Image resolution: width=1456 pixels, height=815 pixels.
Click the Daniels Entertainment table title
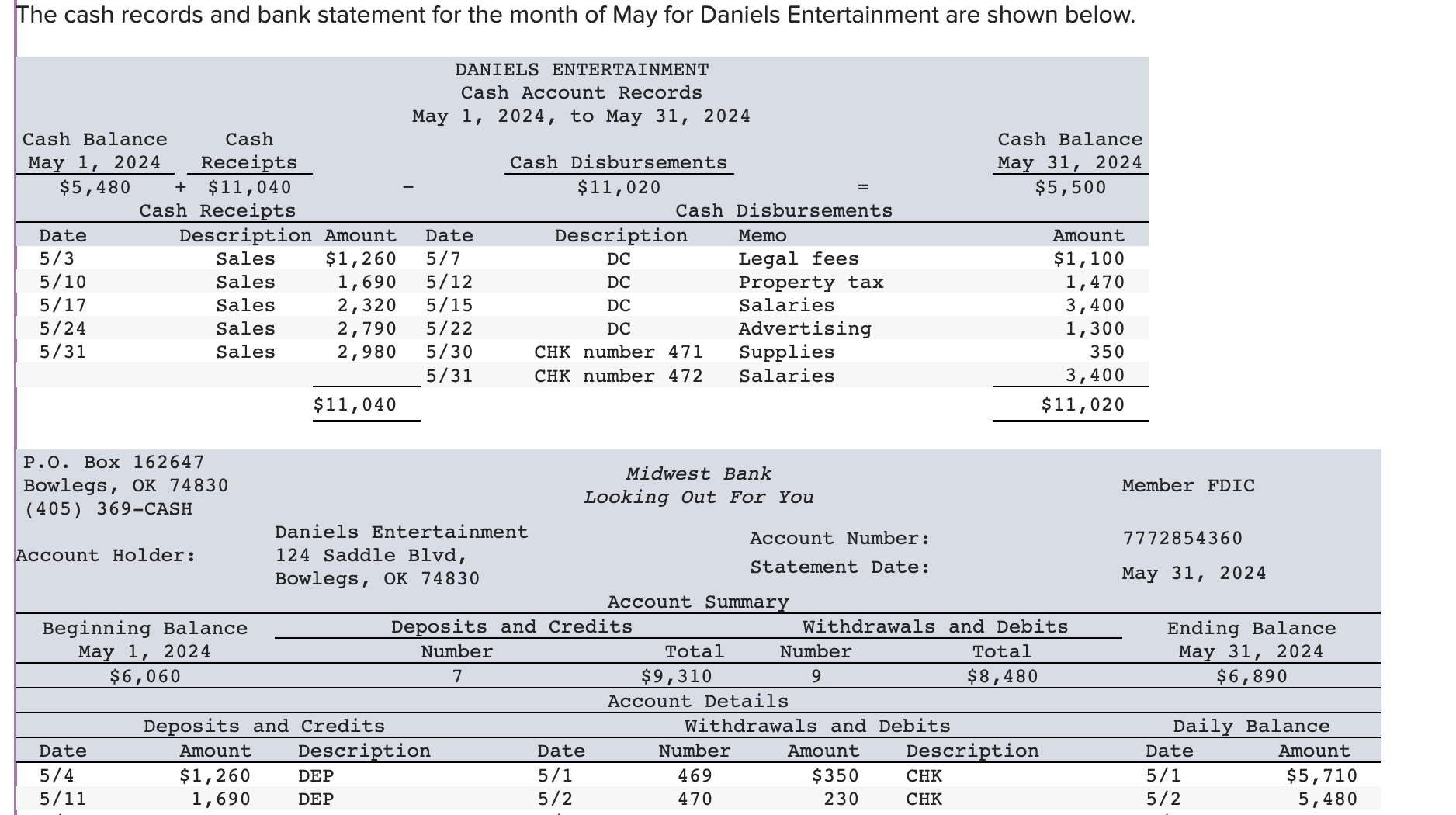581,70
